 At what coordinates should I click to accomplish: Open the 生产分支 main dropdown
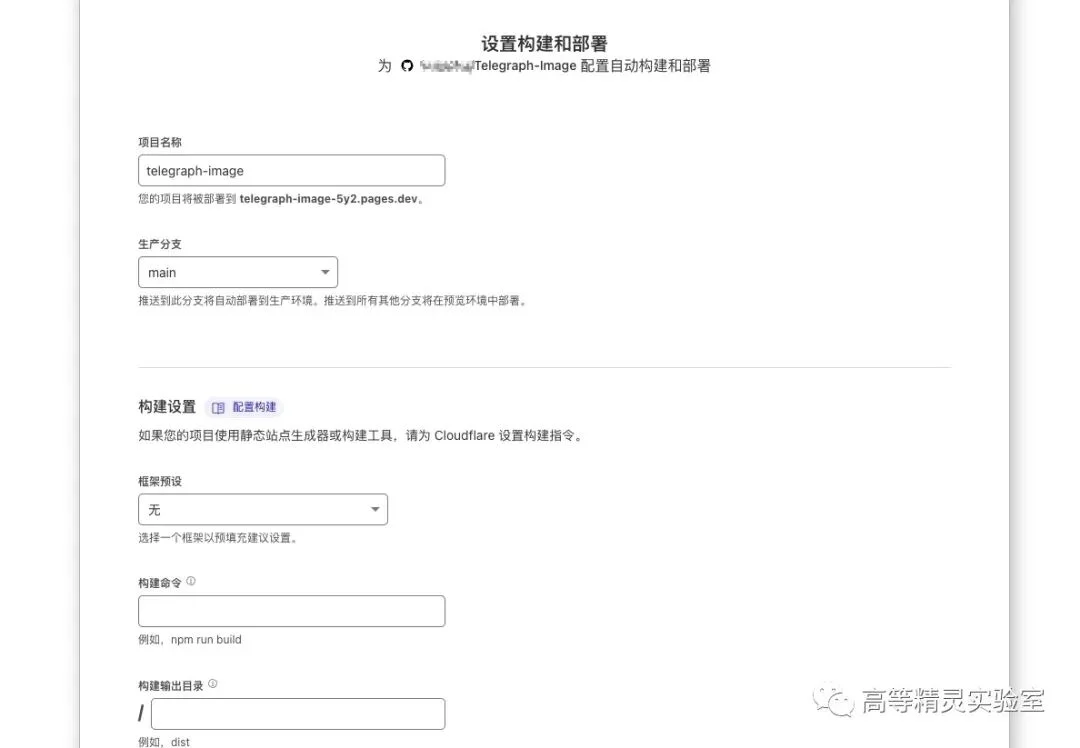tap(238, 272)
